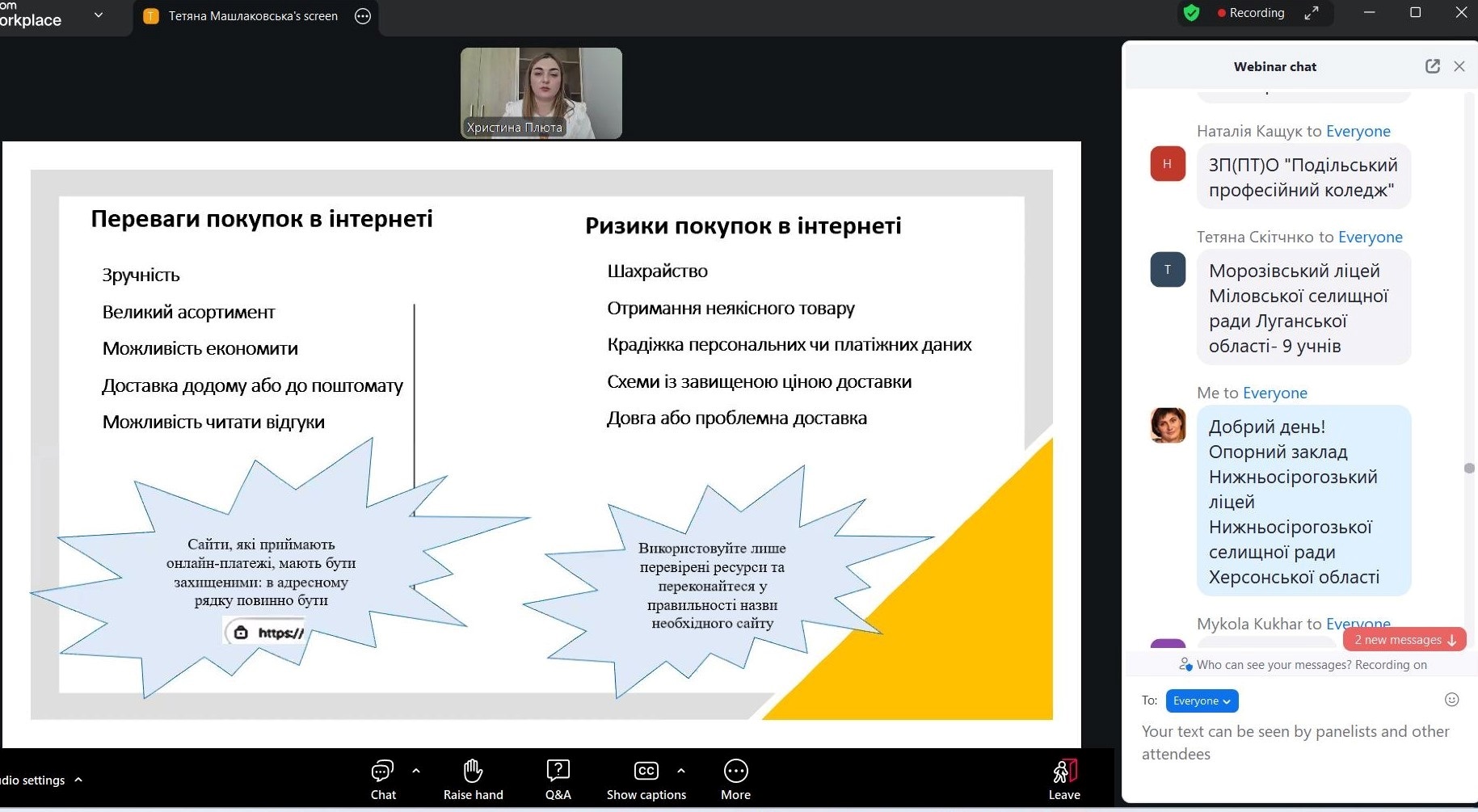Click the green encryption shield icon

1191,13
